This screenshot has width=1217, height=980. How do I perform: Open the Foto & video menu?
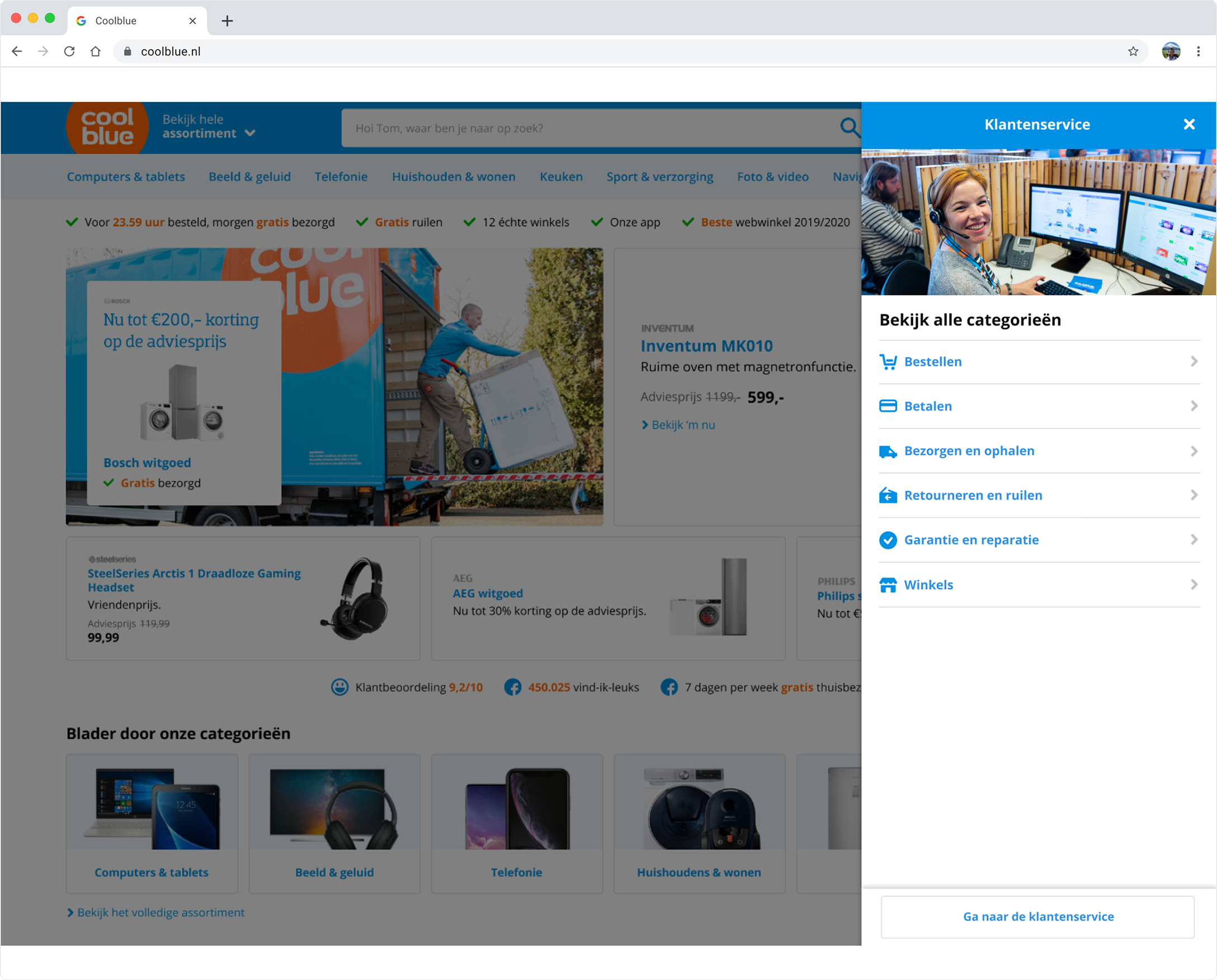click(x=773, y=177)
